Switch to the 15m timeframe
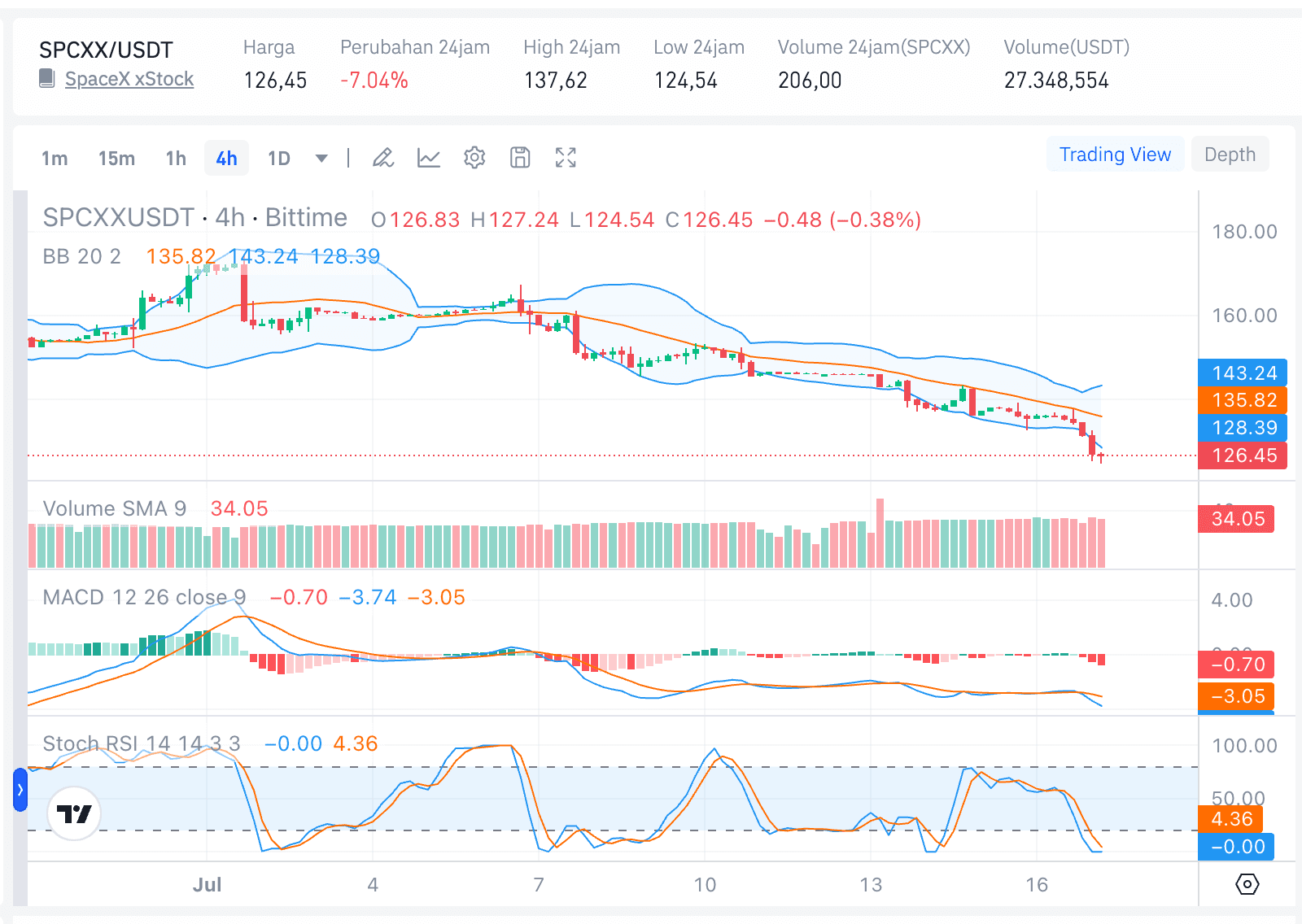 point(116,159)
